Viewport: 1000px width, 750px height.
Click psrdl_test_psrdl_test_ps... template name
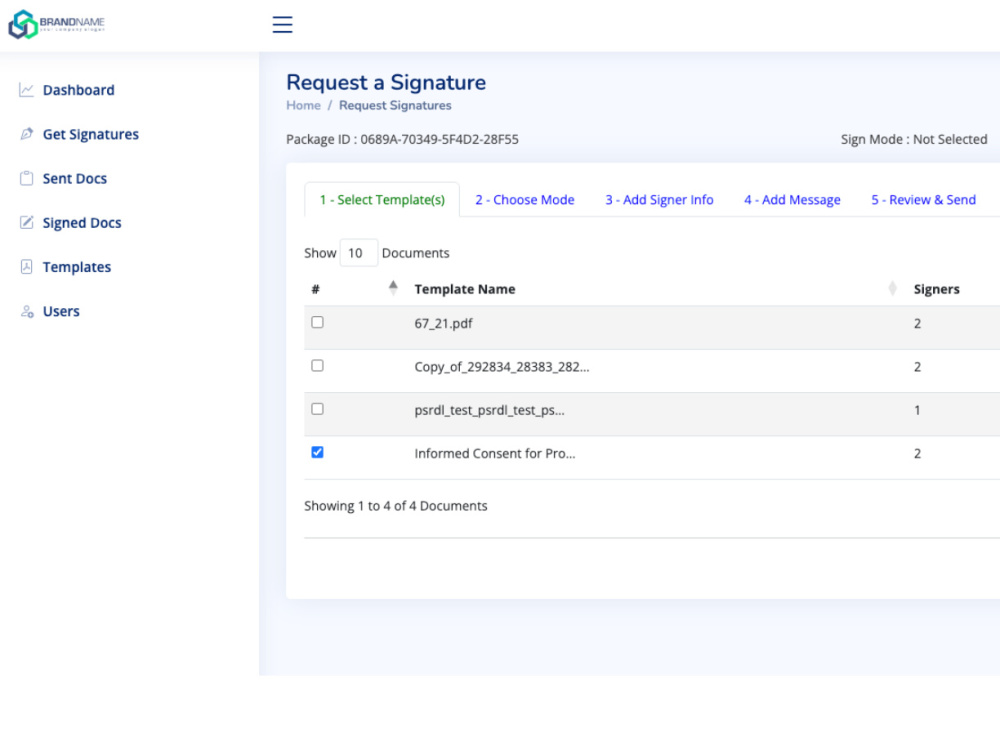tap(489, 410)
